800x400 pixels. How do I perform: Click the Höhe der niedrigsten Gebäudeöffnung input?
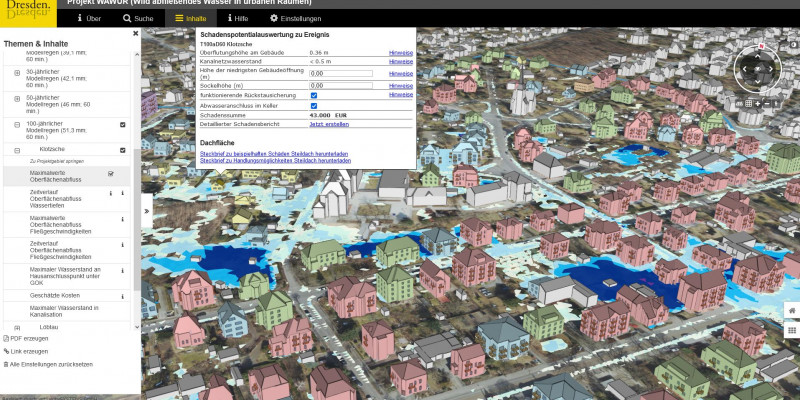(x=341, y=73)
